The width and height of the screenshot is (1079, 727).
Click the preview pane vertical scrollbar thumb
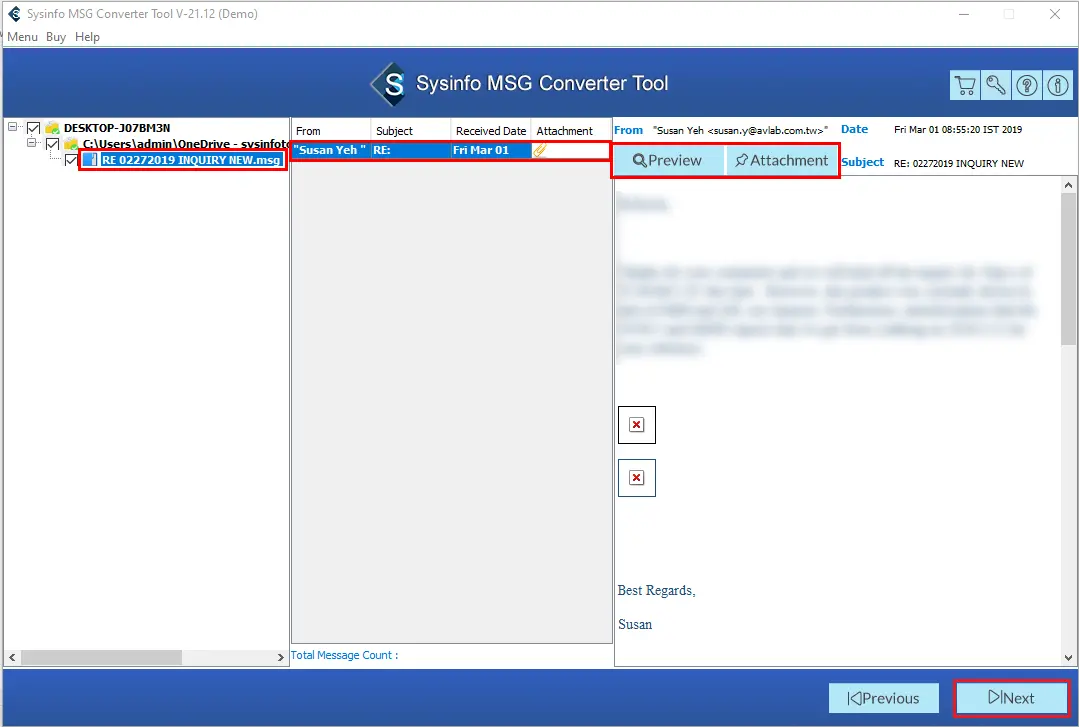pos(1068,268)
